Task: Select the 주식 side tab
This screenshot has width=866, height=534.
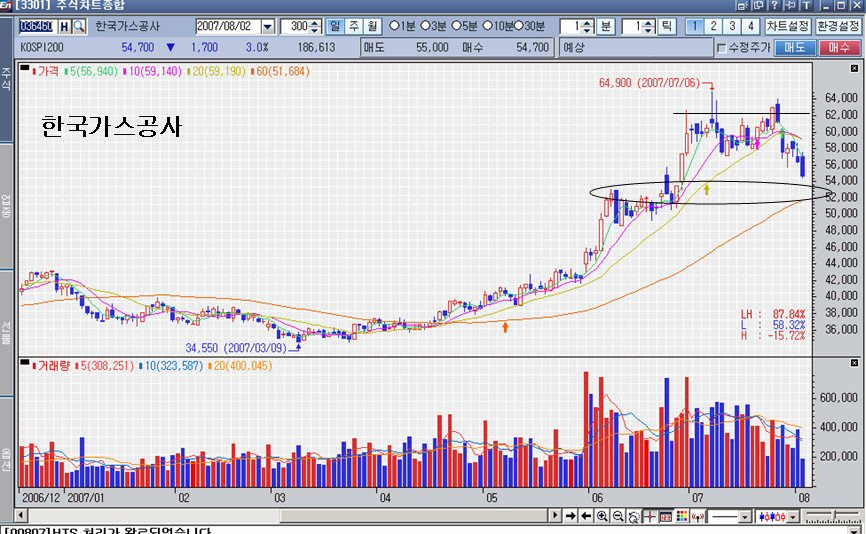Action: pyautogui.click(x=6, y=80)
